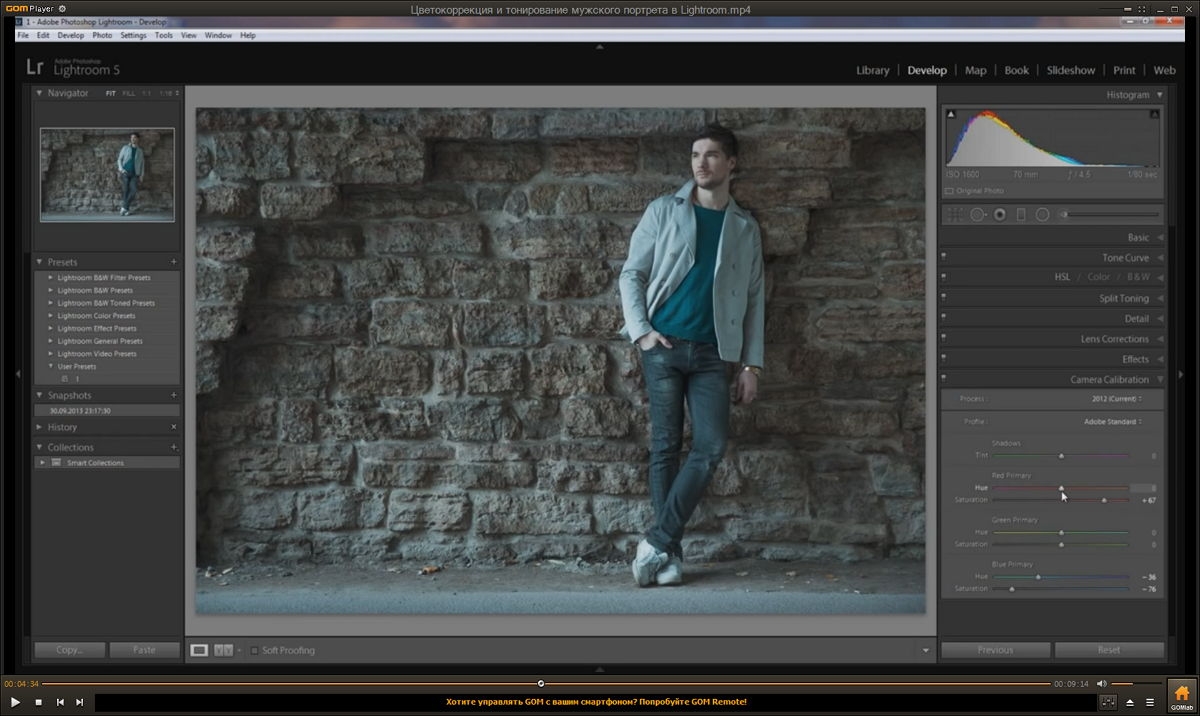Open the Profile Adobe Standard dropdown

pyautogui.click(x=1112, y=422)
